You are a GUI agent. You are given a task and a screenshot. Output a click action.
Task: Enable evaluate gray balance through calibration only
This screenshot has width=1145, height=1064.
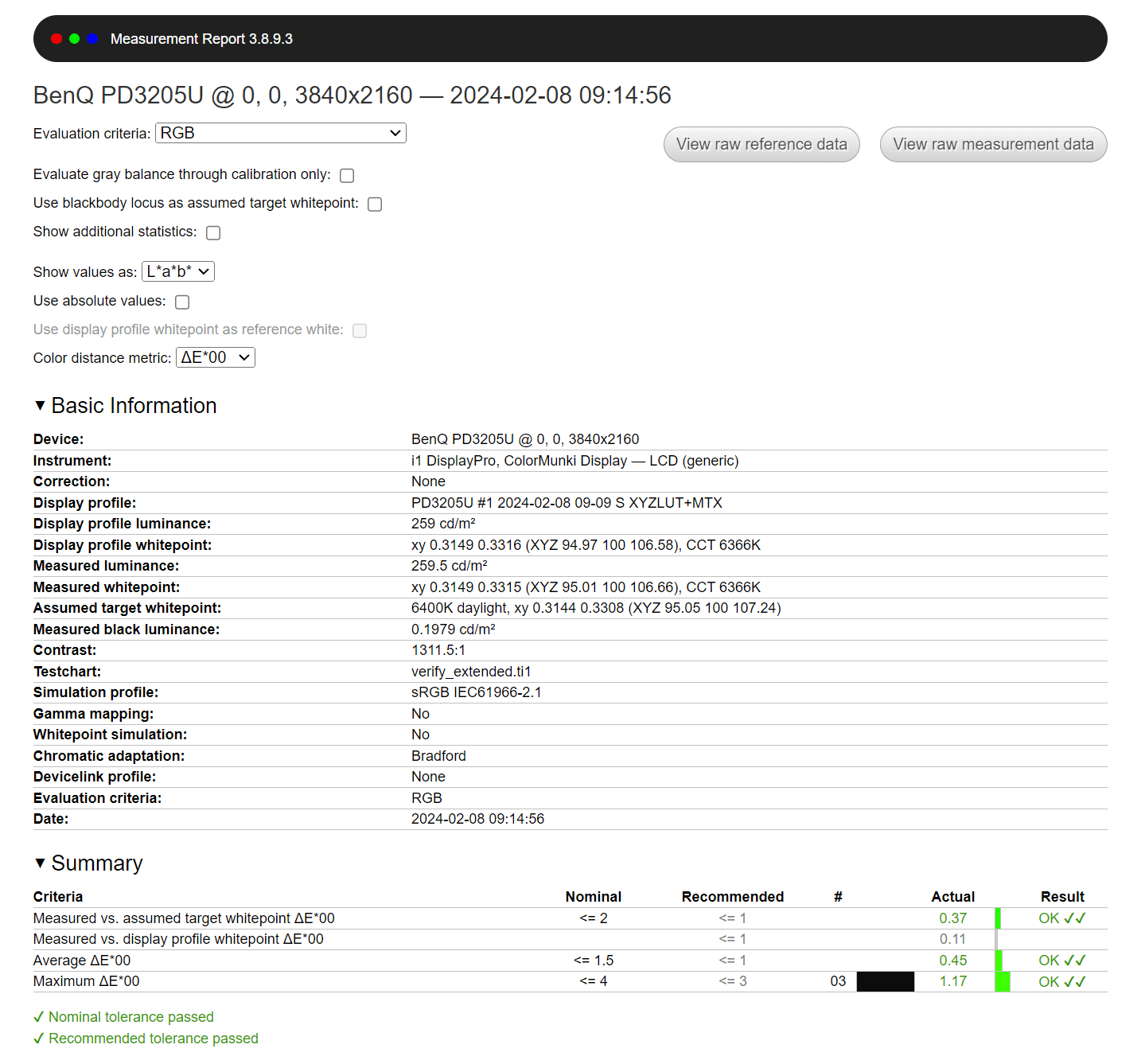(347, 176)
